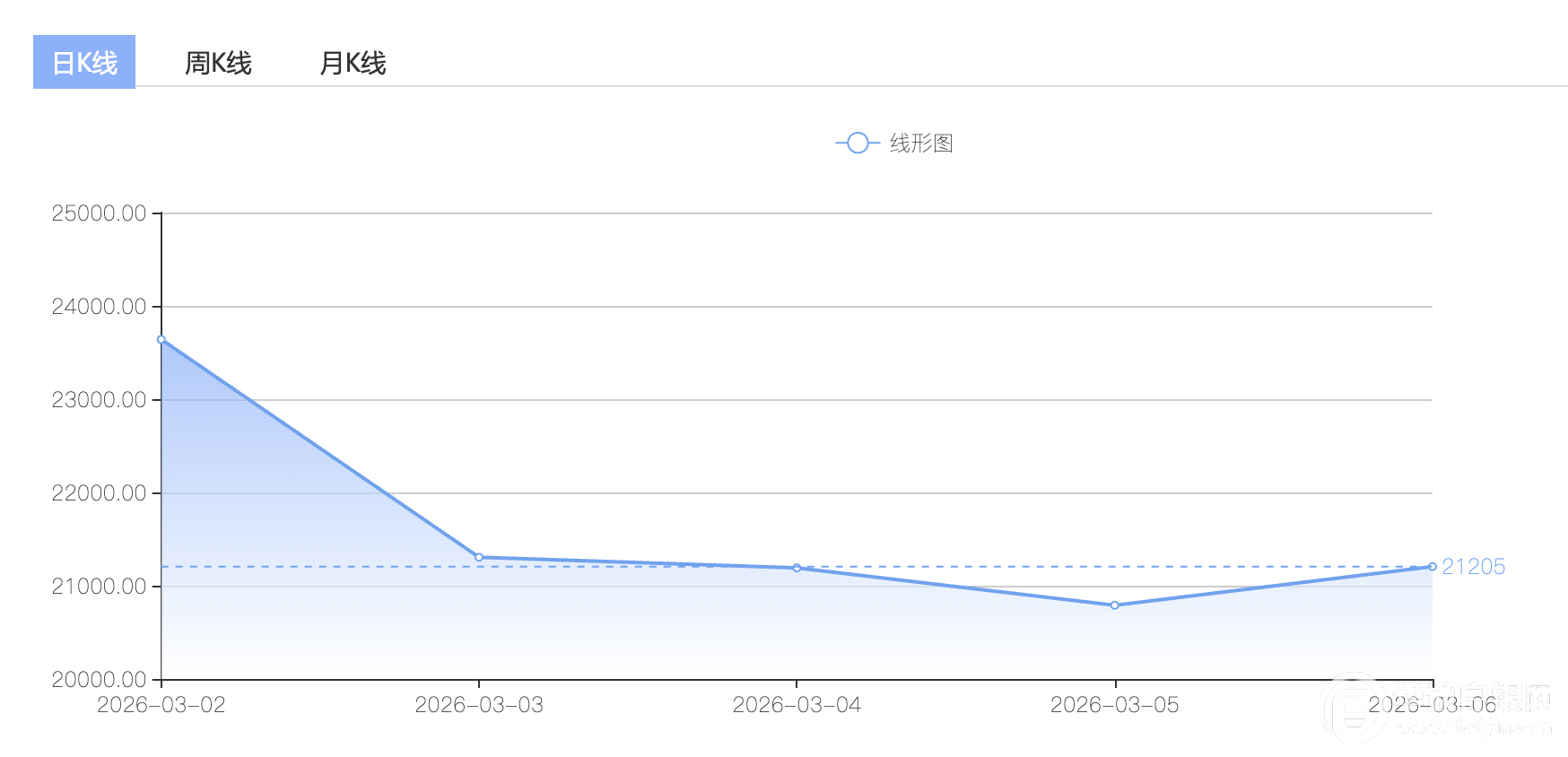Click the final data point on 2026-03-06
The width and height of the screenshot is (1568, 757).
point(1433,567)
